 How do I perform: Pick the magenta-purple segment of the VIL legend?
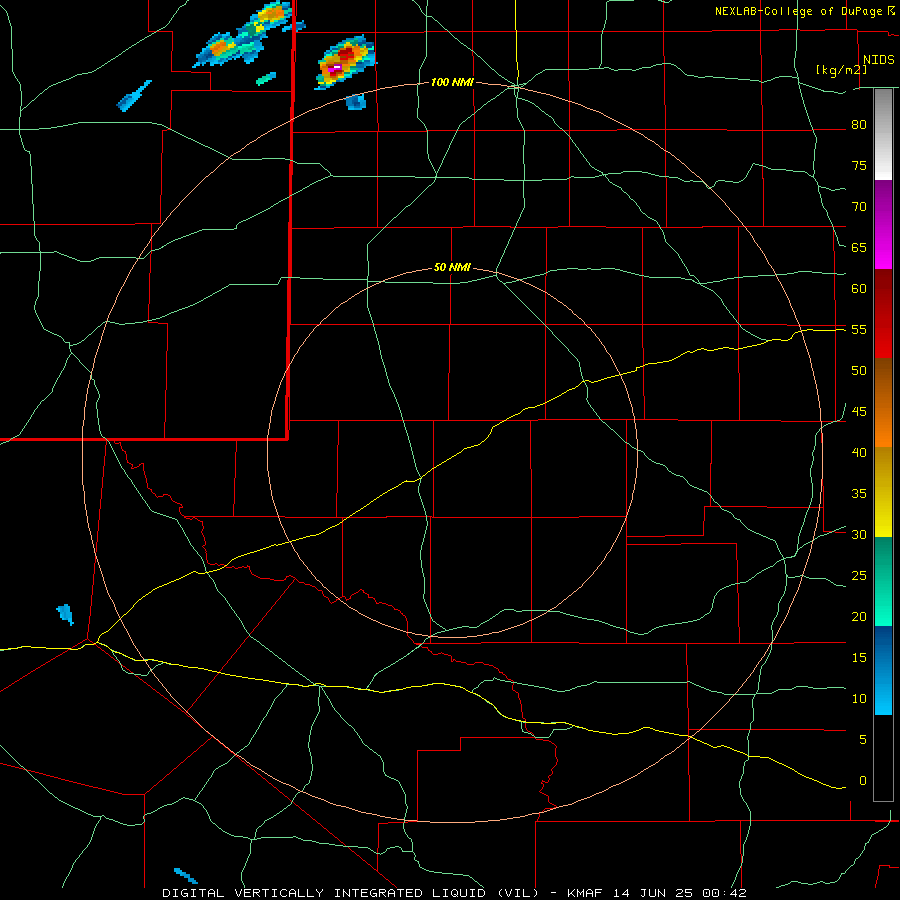(883, 224)
